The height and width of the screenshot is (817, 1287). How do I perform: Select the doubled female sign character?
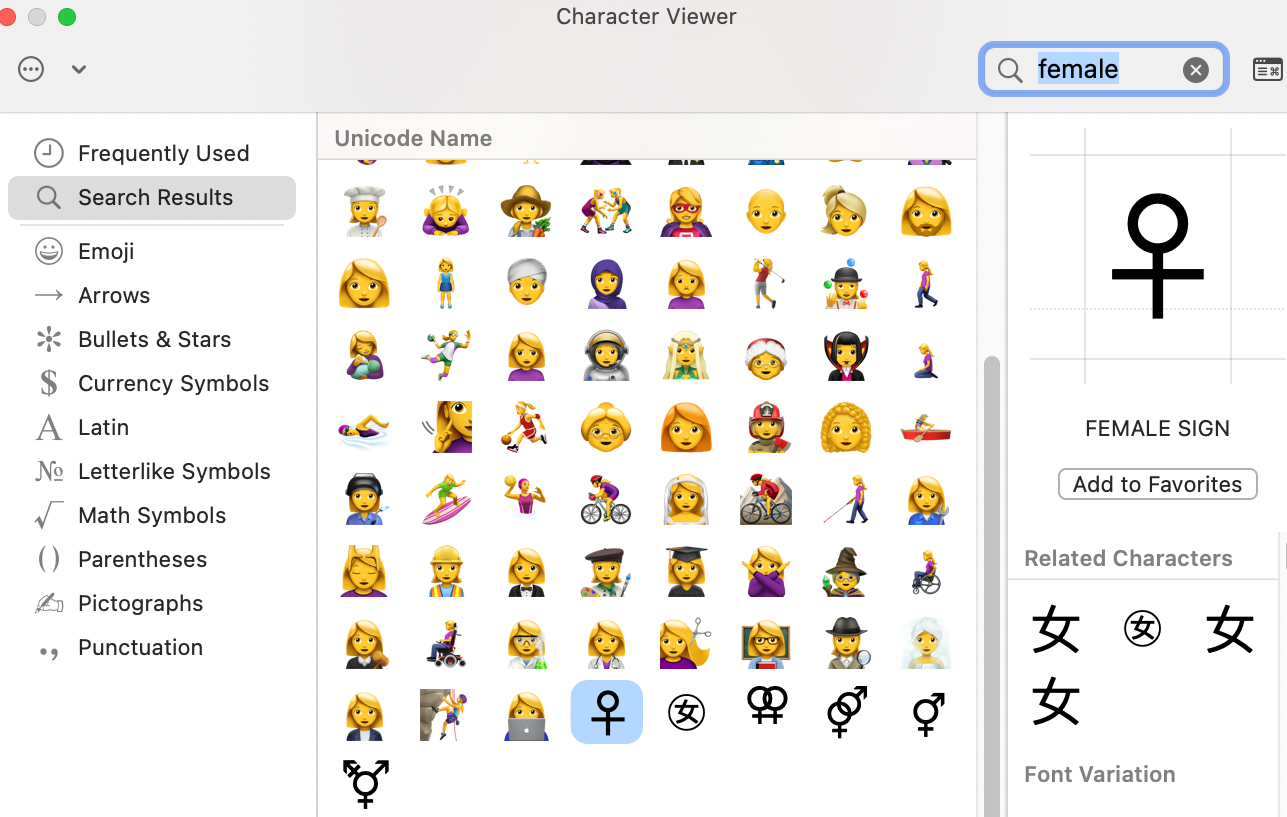click(x=766, y=712)
